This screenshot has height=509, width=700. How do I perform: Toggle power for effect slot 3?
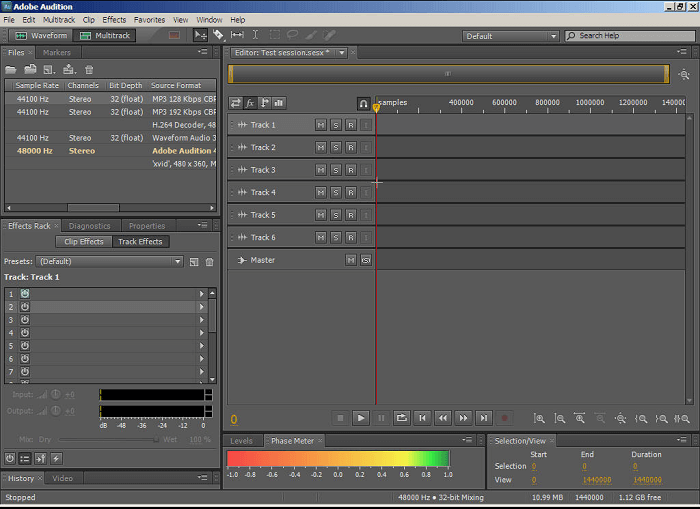tap(25, 320)
